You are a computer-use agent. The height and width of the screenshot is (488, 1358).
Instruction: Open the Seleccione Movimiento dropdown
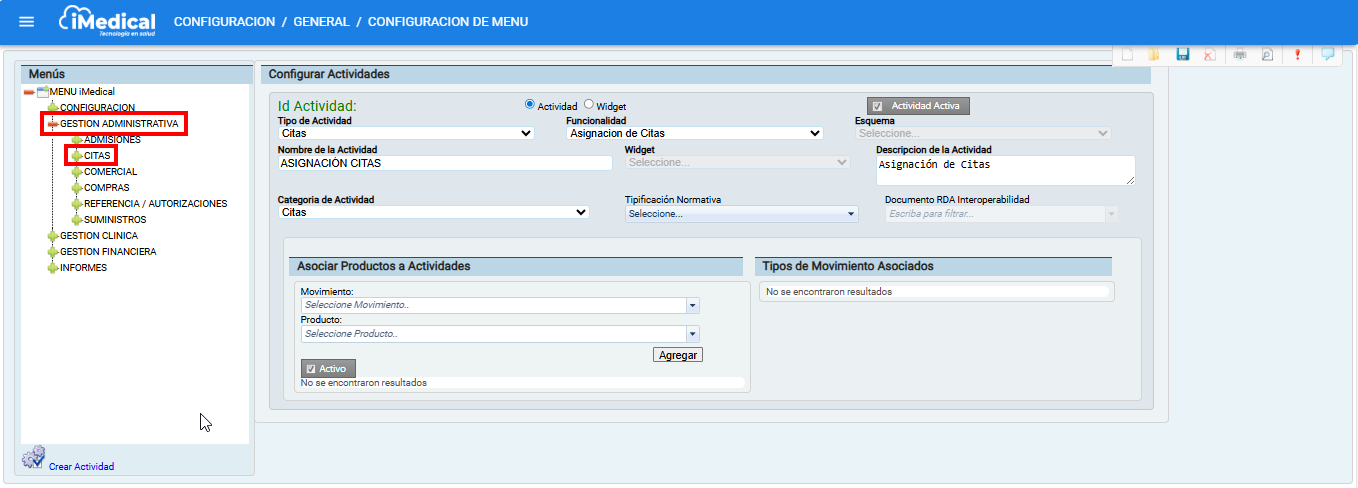point(499,305)
